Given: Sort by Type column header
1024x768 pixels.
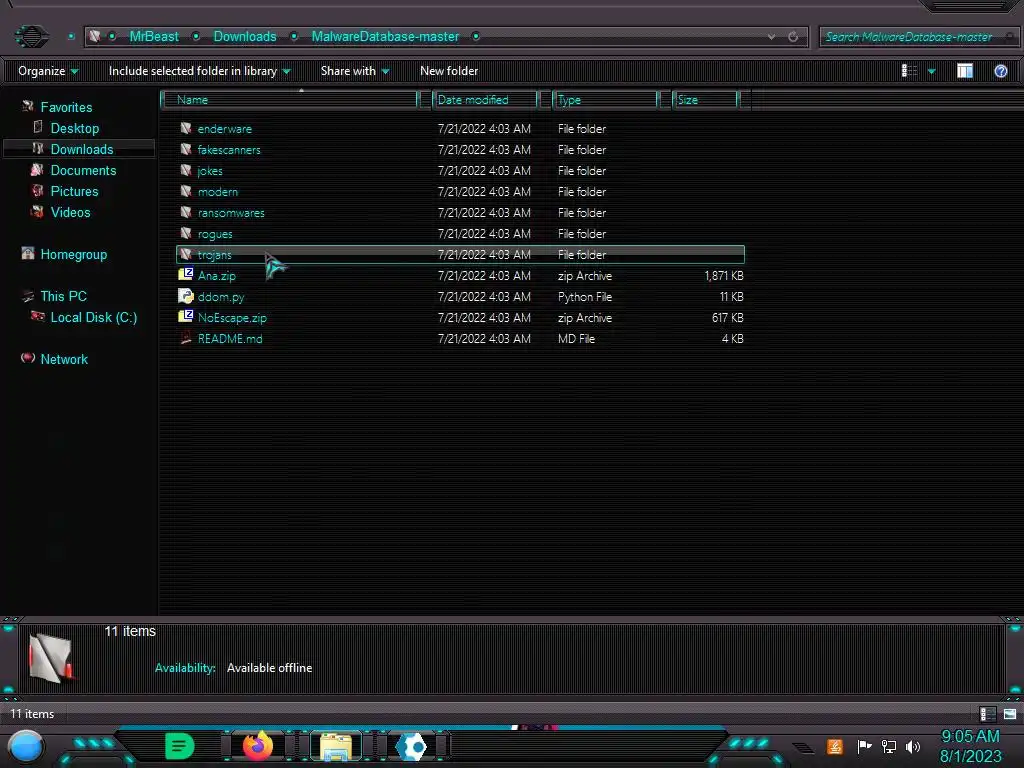Looking at the screenshot, I should click(605, 99).
